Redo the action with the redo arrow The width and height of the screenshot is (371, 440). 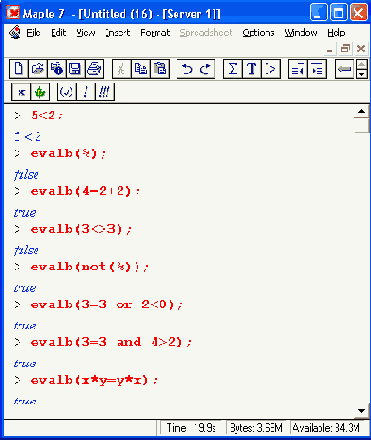click(x=205, y=69)
